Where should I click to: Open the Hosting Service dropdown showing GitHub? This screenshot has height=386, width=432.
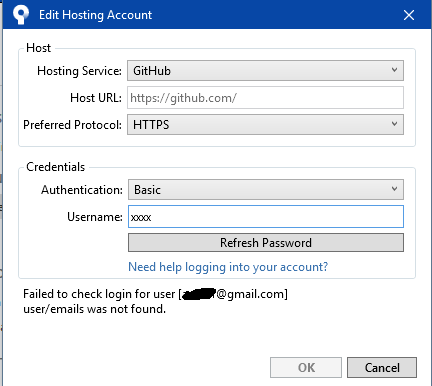[265, 71]
